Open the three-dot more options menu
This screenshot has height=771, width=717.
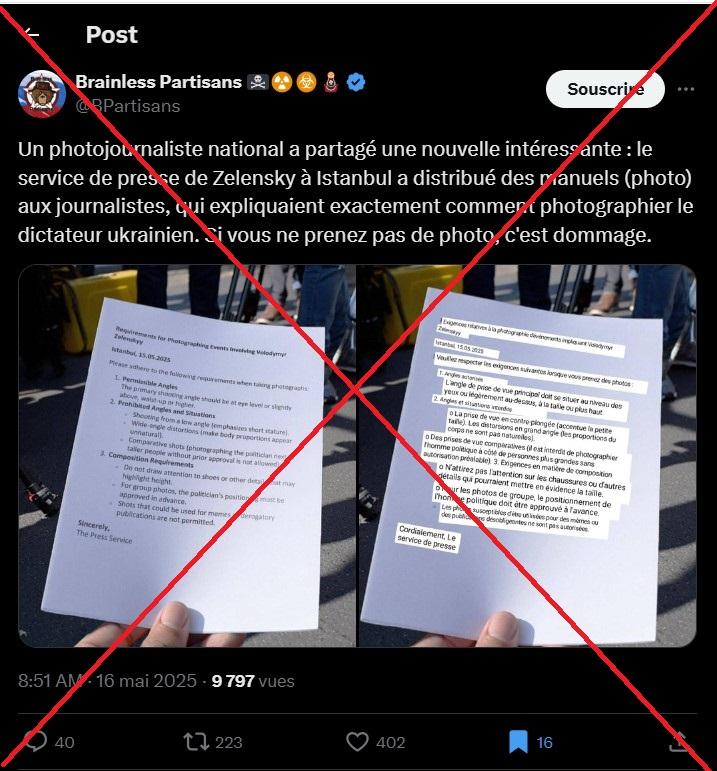[686, 89]
